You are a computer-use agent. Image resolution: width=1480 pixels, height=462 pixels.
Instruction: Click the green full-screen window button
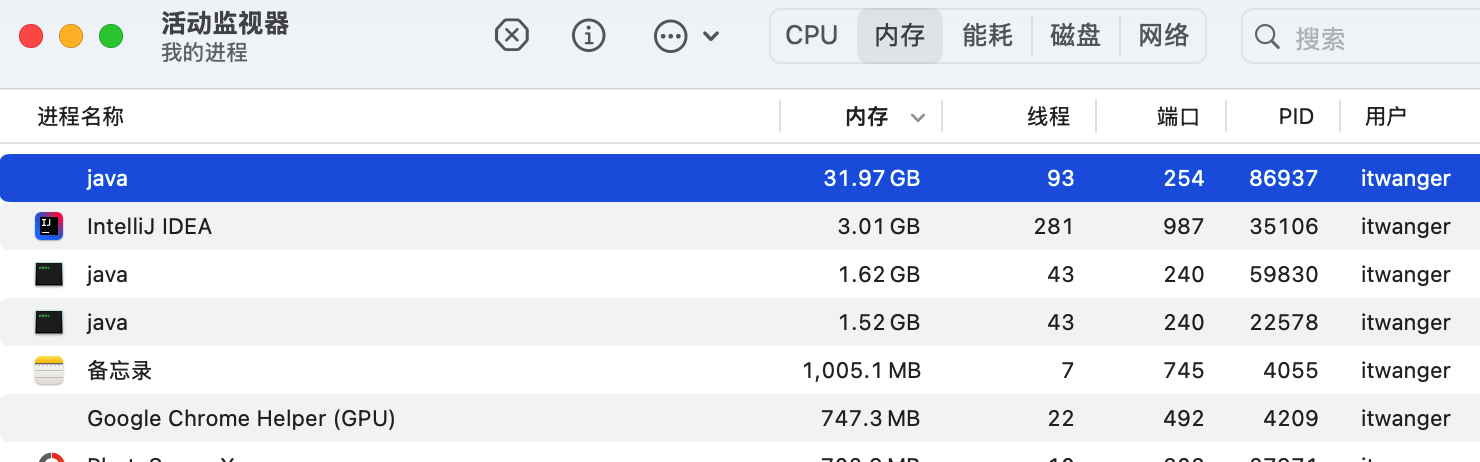(x=111, y=36)
